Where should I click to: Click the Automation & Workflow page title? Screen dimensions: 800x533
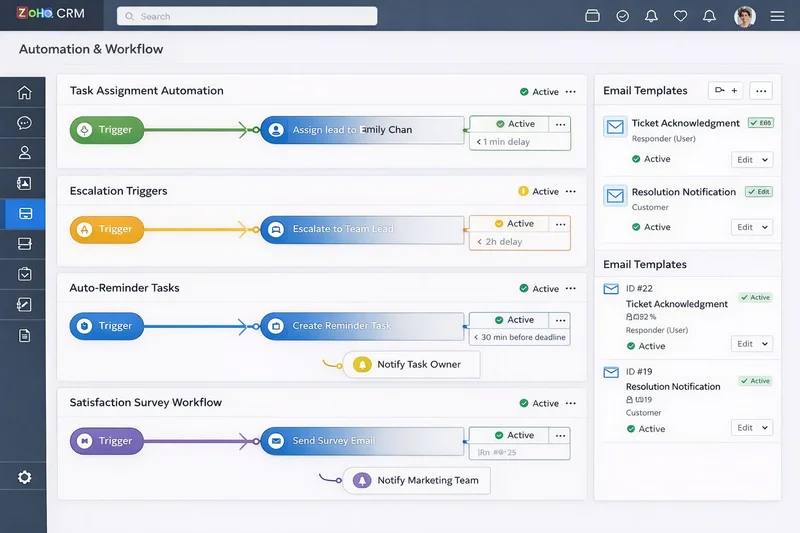[x=91, y=49]
